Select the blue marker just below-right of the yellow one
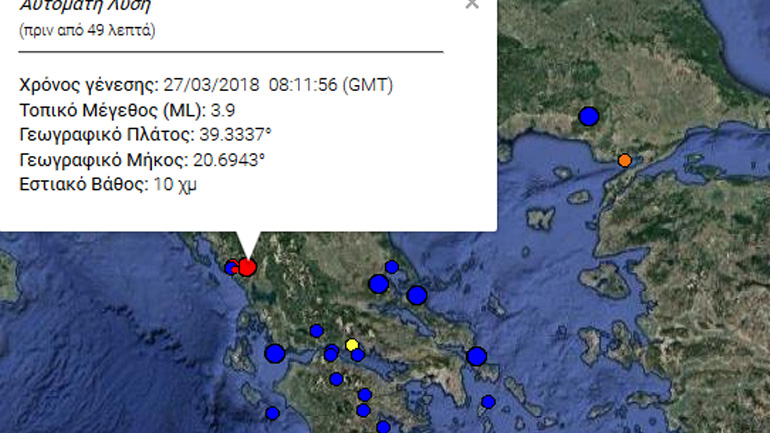Viewport: 770px width, 433px height. 358,355
